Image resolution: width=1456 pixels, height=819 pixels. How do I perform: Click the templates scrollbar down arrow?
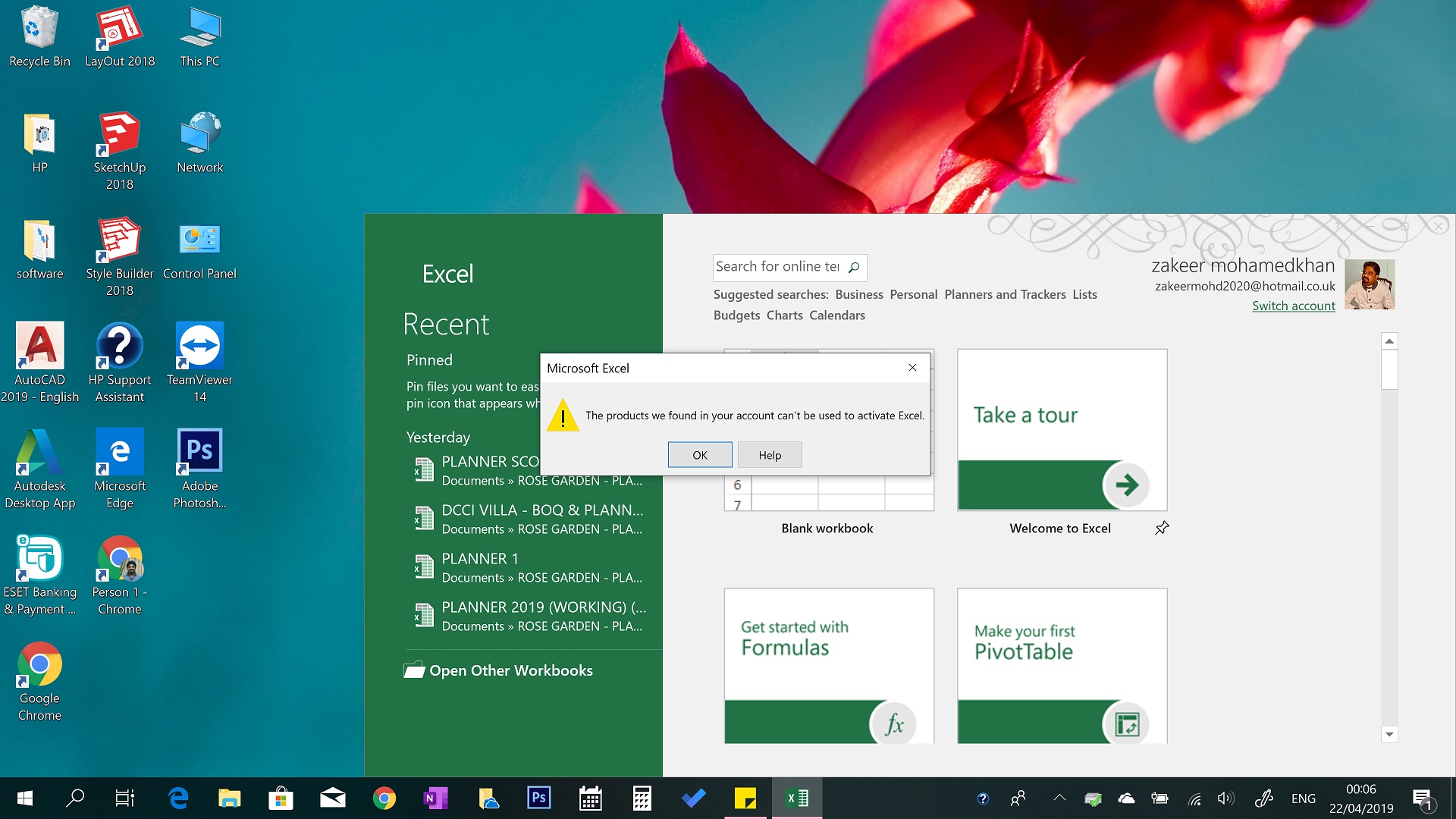click(1389, 734)
